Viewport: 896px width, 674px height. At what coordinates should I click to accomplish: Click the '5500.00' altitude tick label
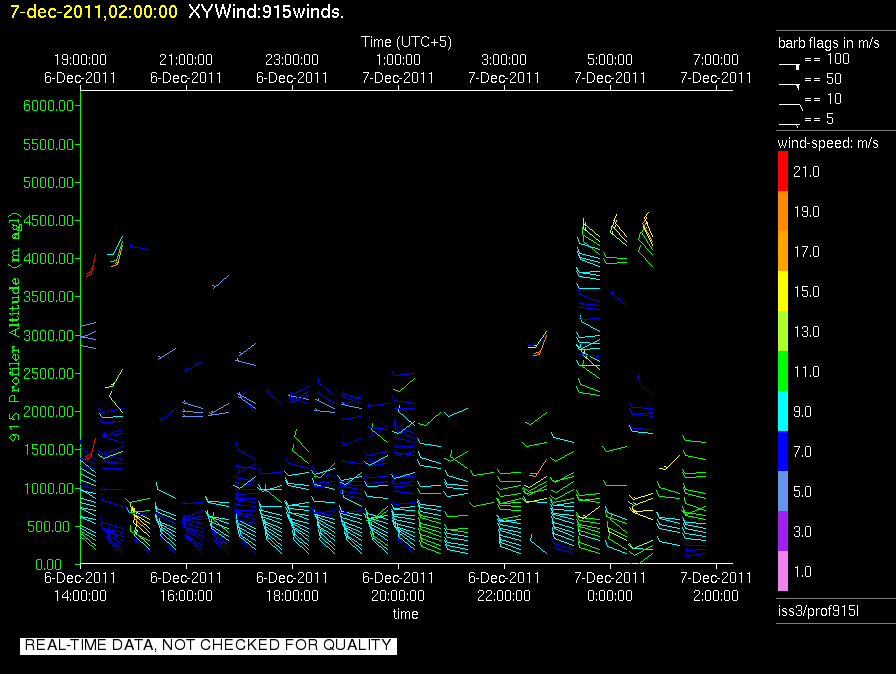click(49, 145)
